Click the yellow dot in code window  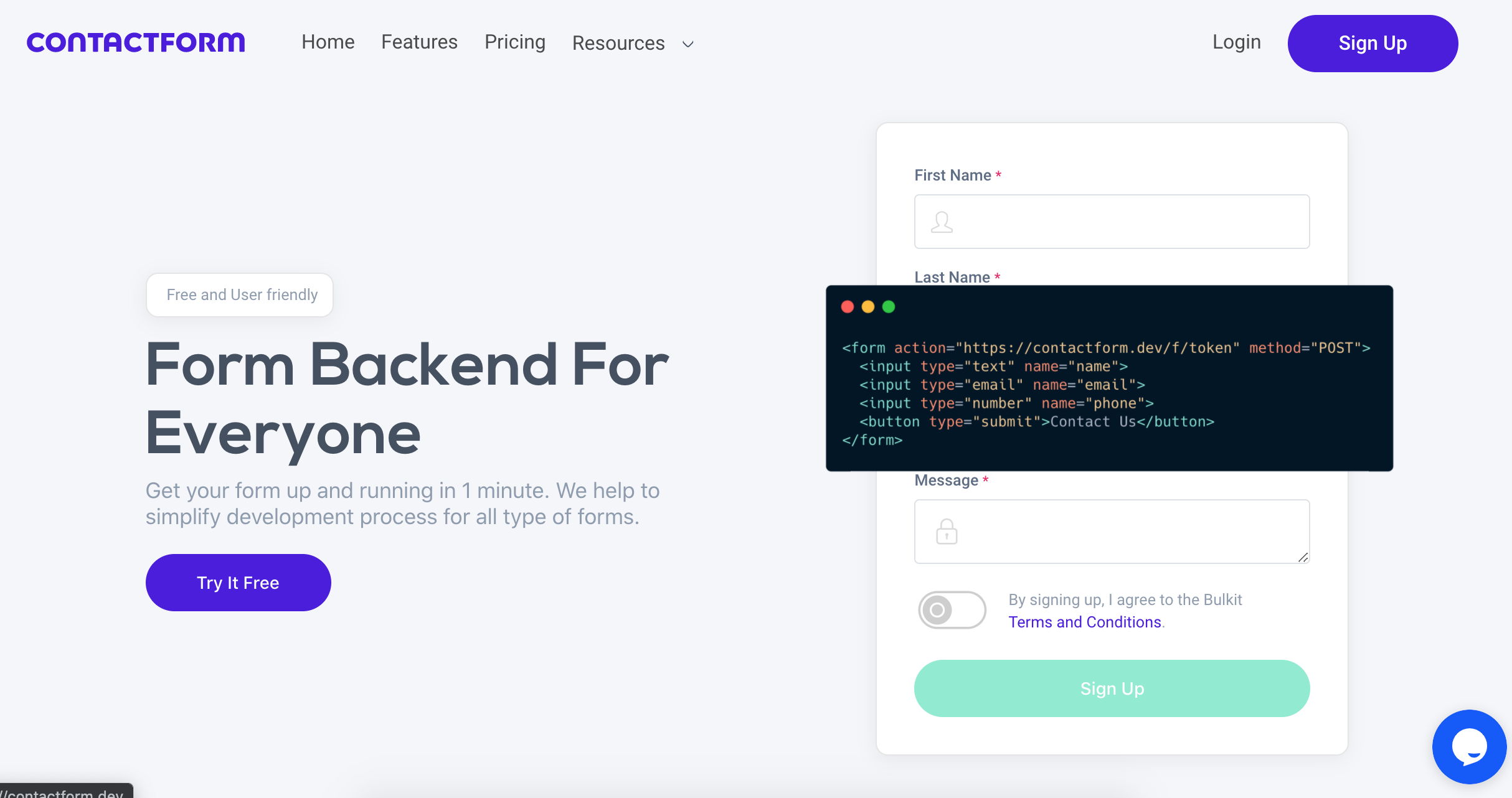(867, 306)
